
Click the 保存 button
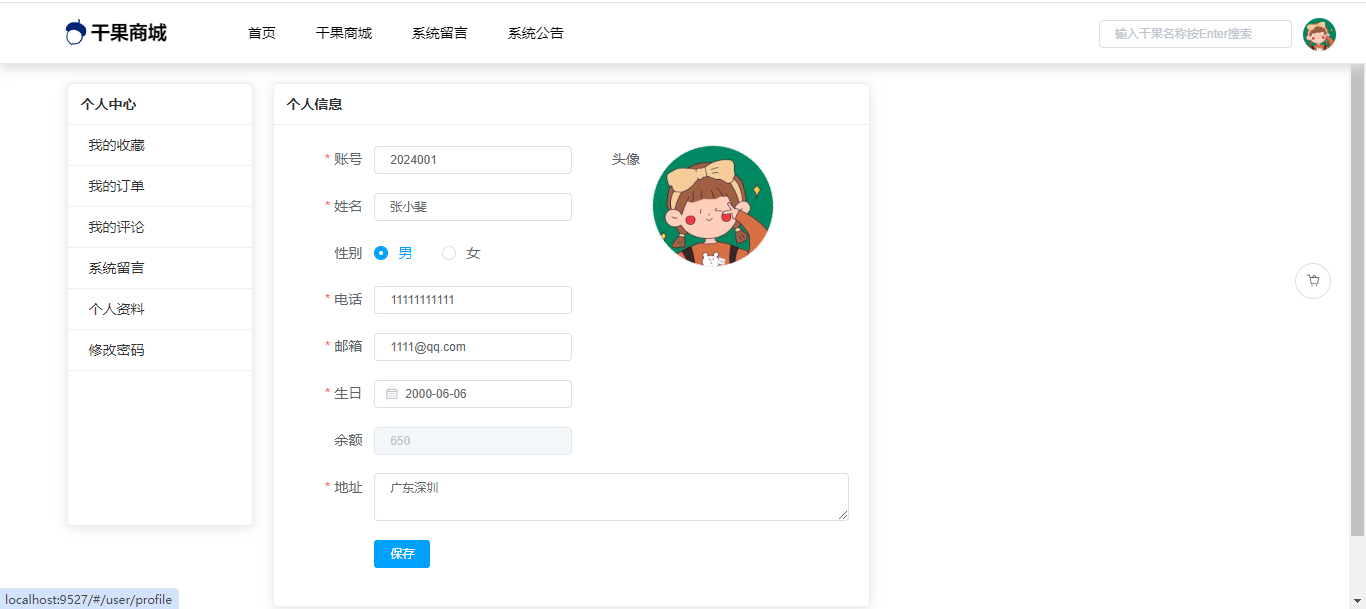pyautogui.click(x=402, y=554)
